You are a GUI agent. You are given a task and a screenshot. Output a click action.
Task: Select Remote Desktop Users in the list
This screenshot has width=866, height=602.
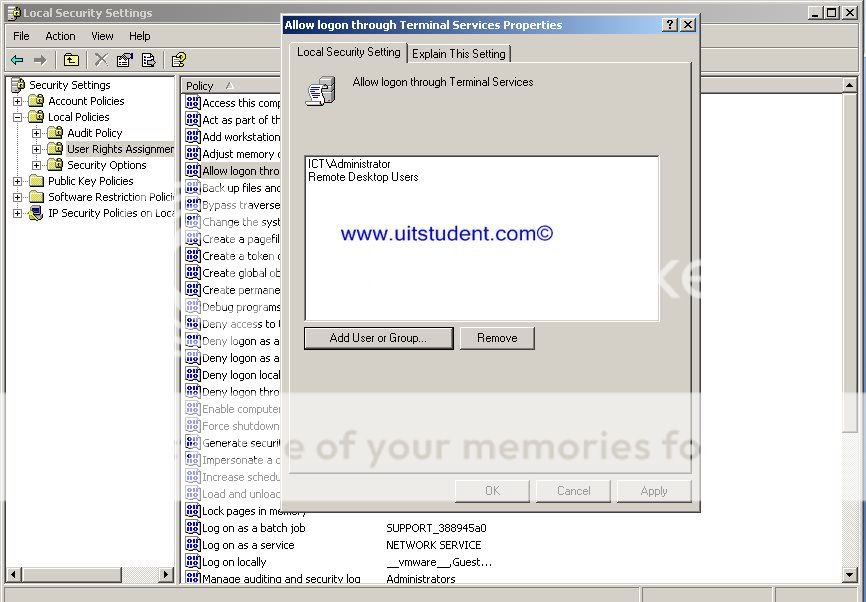(x=363, y=177)
